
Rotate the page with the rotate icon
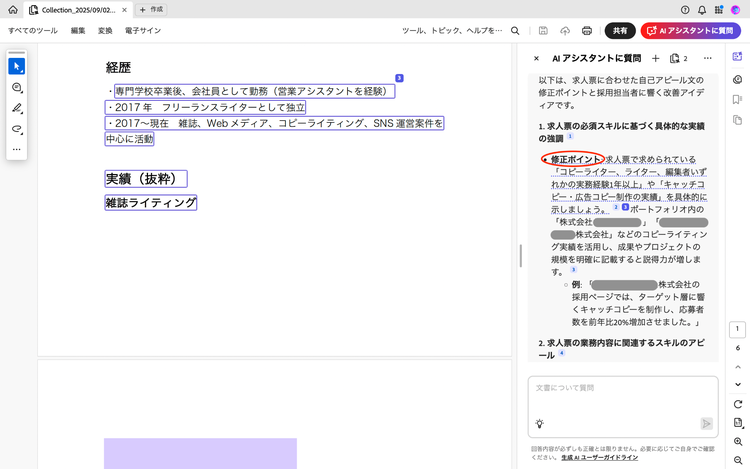[x=737, y=404]
